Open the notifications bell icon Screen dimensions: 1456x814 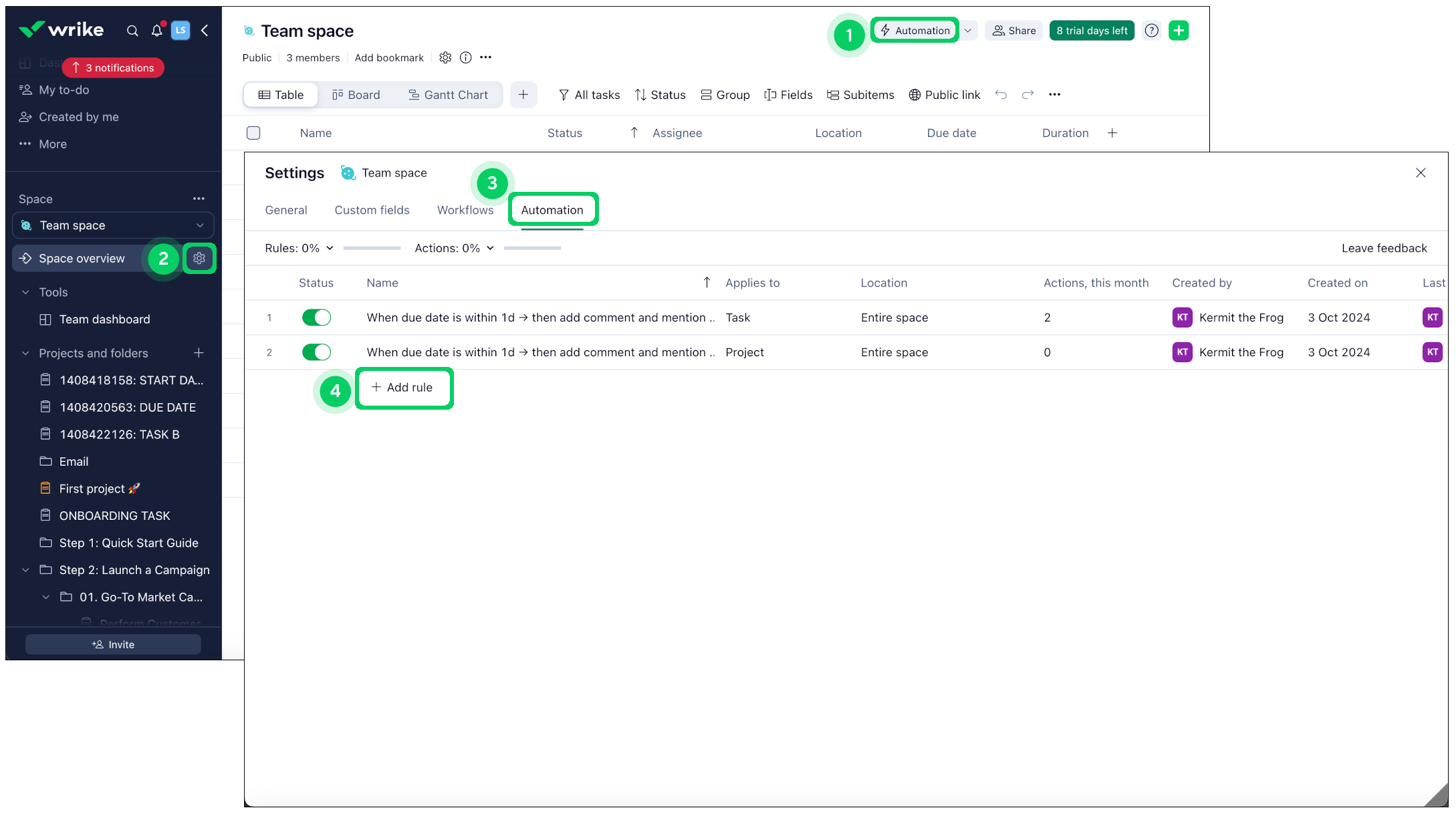(x=156, y=31)
